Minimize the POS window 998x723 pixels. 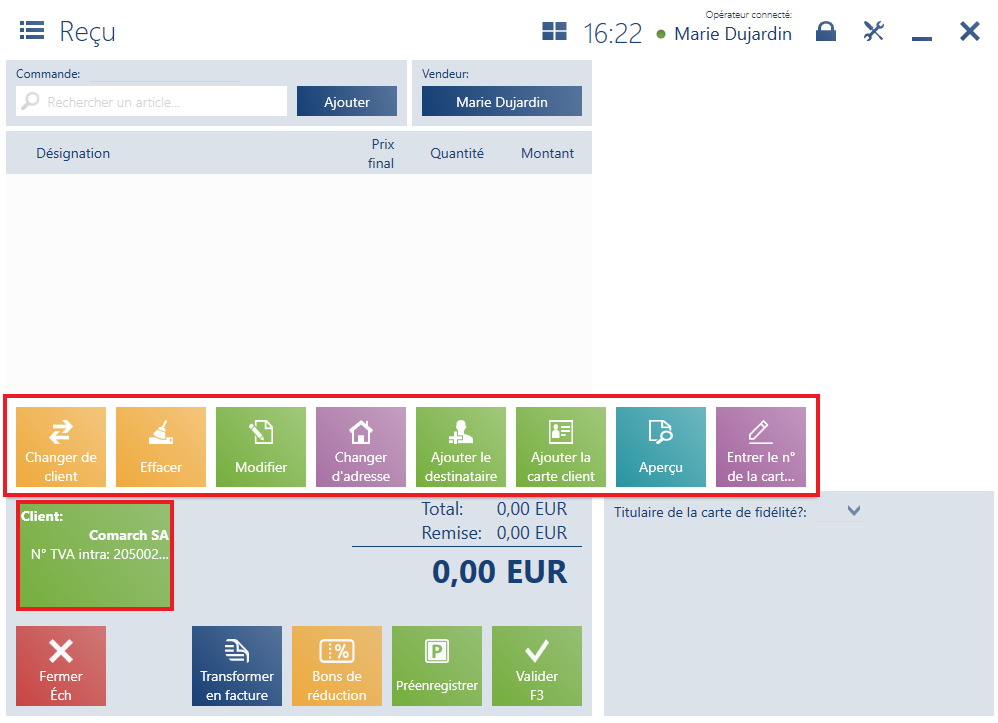(x=921, y=38)
